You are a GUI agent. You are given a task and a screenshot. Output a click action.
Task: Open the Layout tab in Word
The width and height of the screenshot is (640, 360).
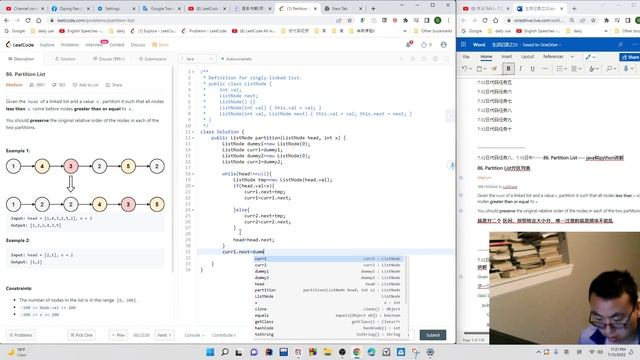[x=527, y=57]
